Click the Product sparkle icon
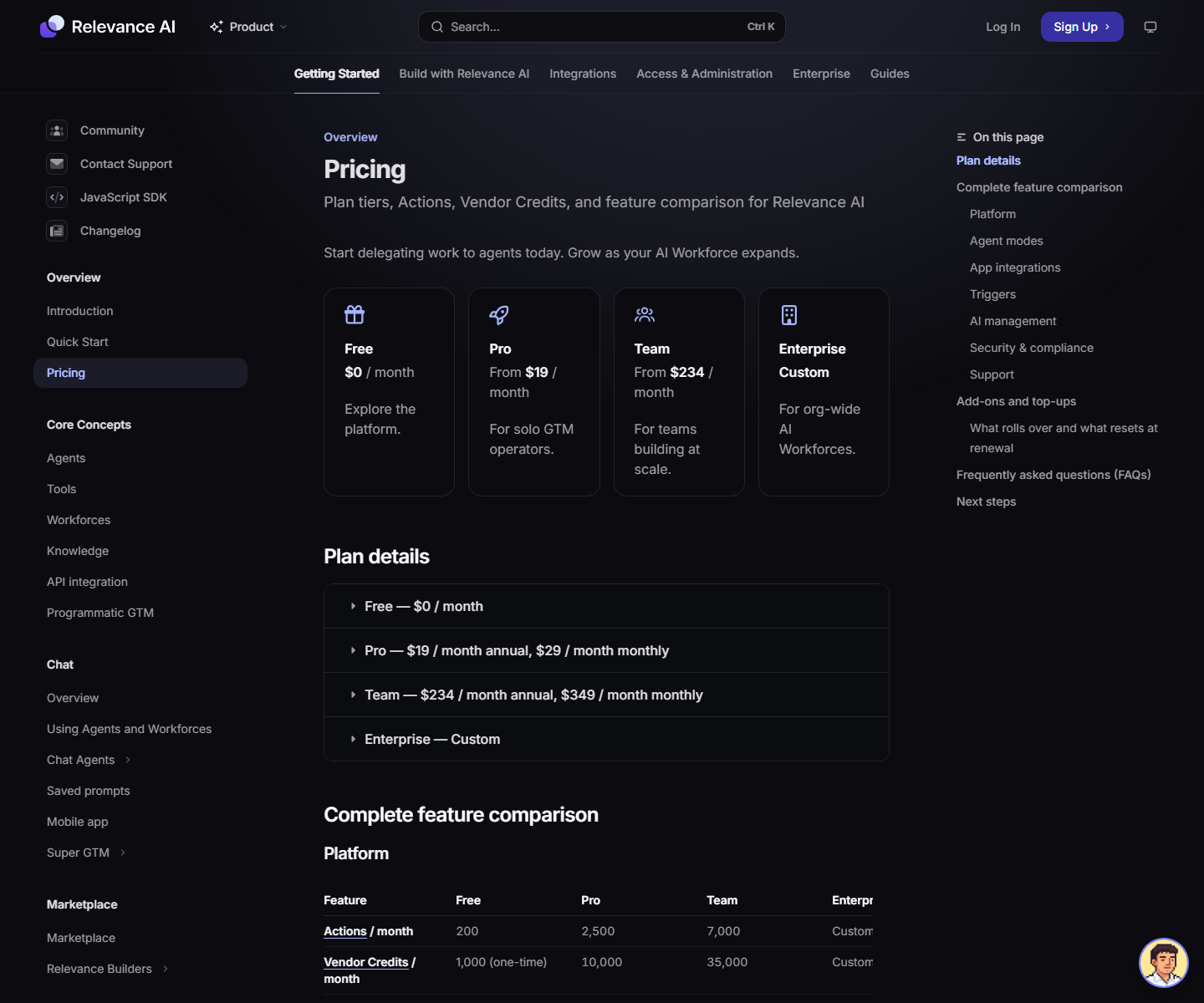 (217, 27)
